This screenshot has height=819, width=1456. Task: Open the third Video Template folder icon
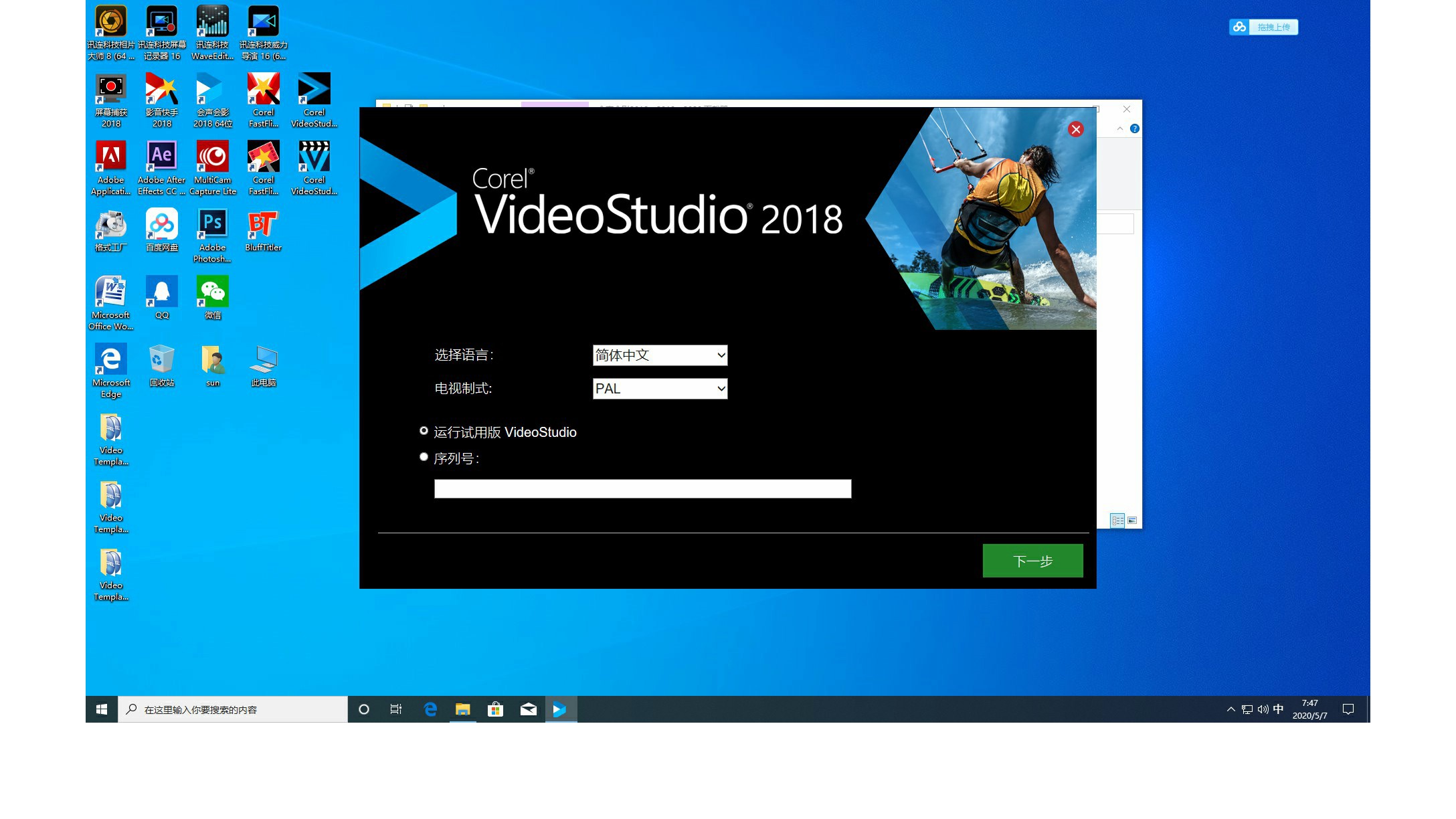pyautogui.click(x=111, y=573)
